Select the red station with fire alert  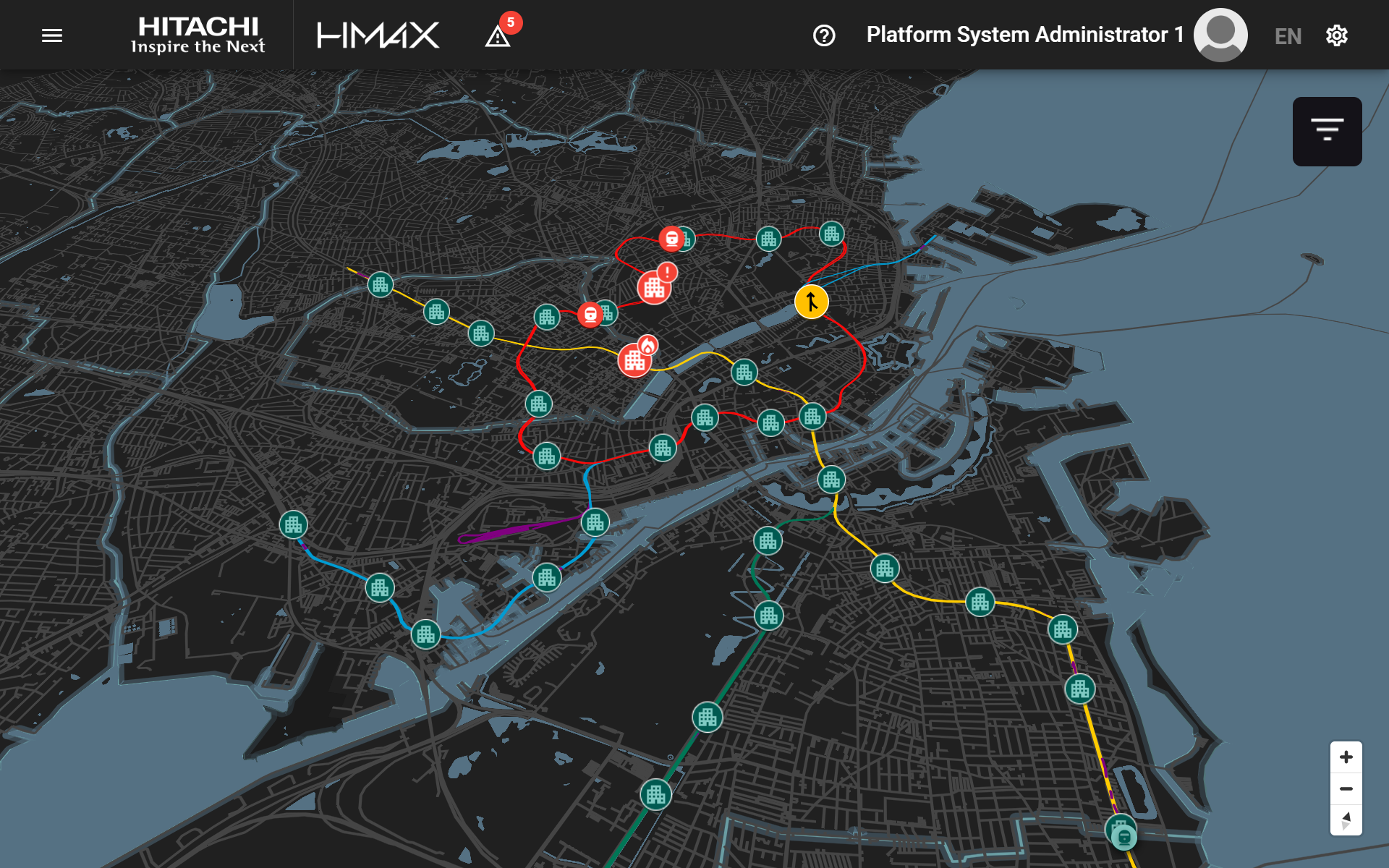pos(635,359)
